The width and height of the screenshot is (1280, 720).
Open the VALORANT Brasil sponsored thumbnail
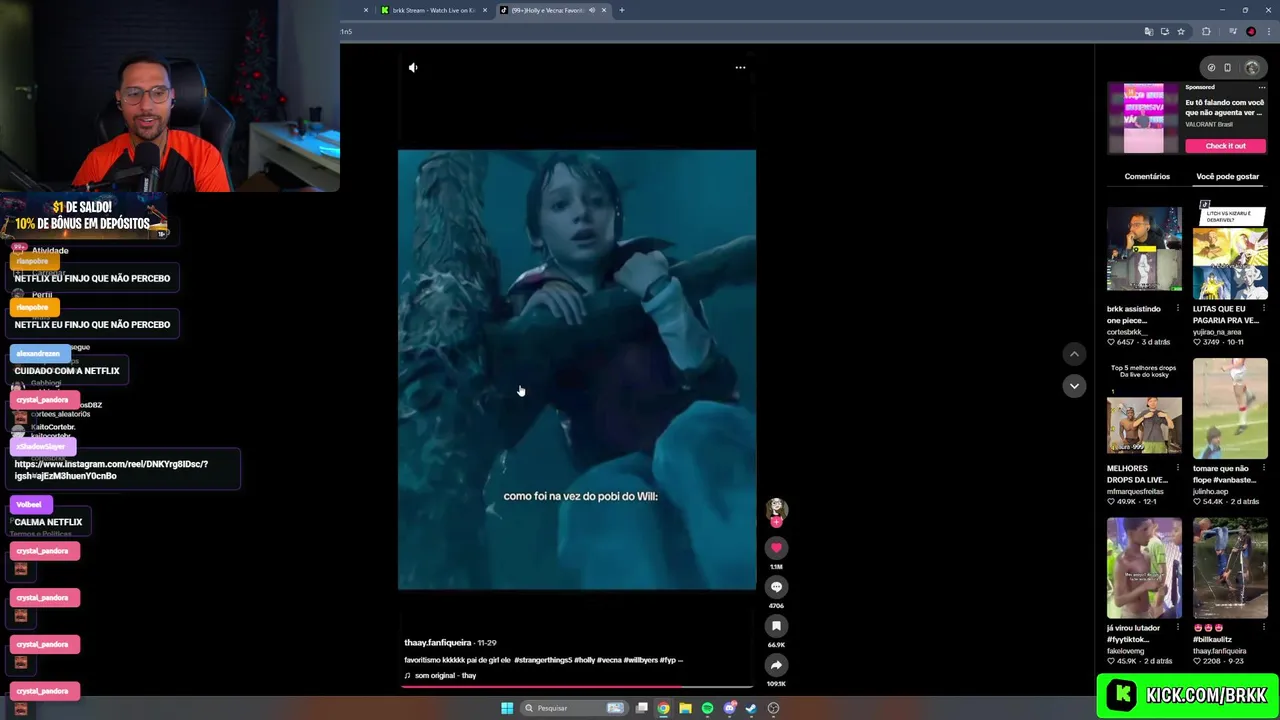1143,118
